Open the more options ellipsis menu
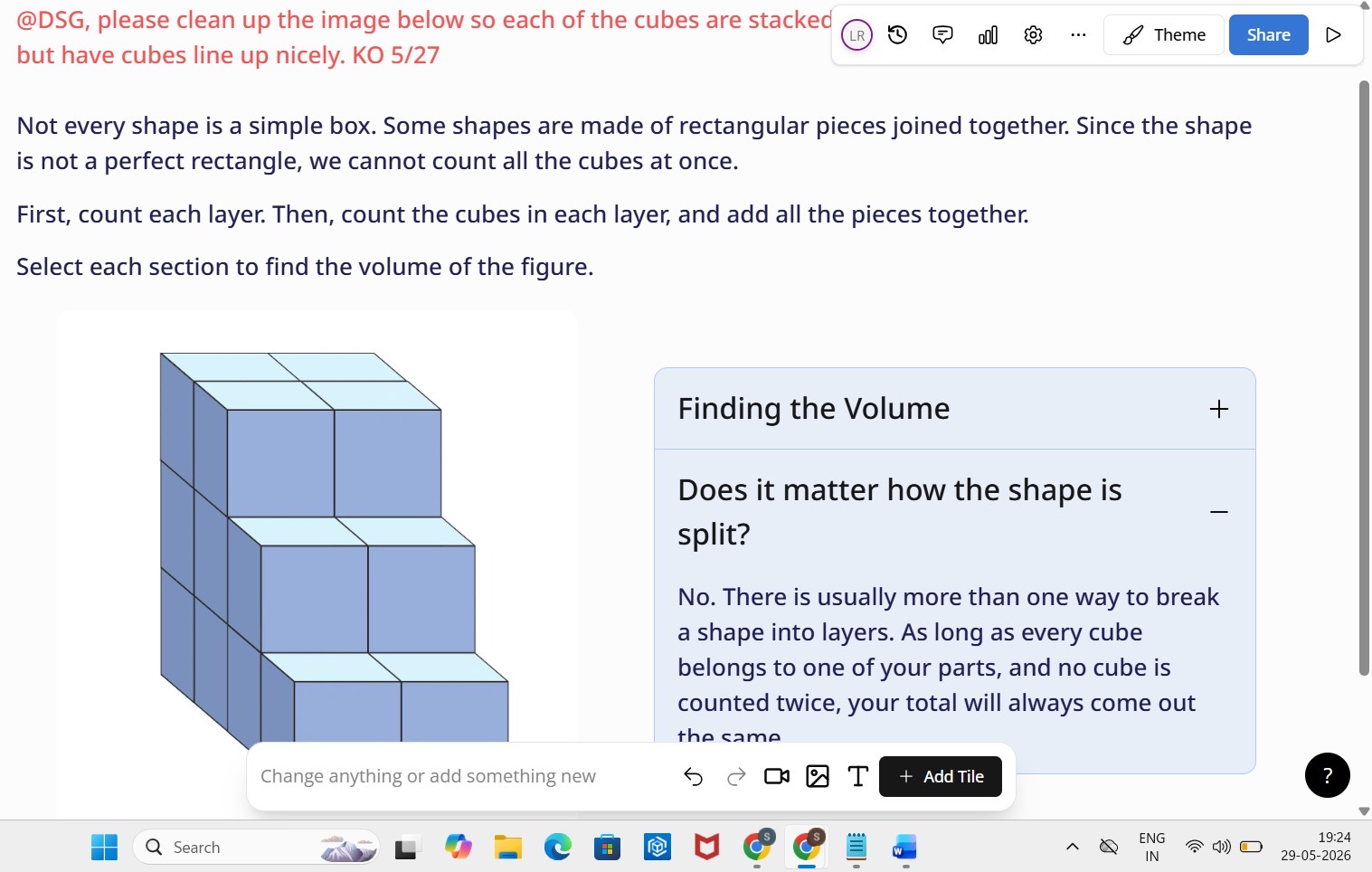The image size is (1372, 872). pyautogui.click(x=1078, y=35)
